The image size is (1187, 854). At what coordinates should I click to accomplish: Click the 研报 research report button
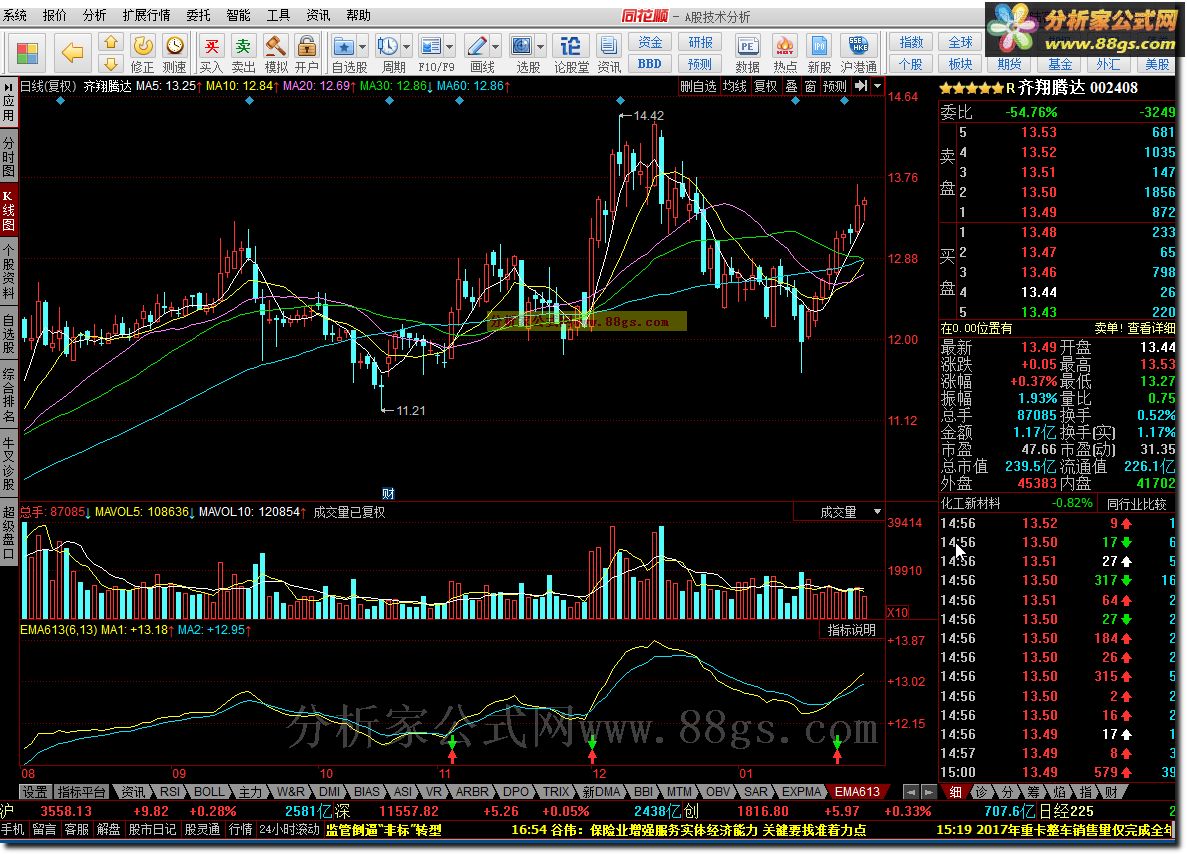coord(699,42)
